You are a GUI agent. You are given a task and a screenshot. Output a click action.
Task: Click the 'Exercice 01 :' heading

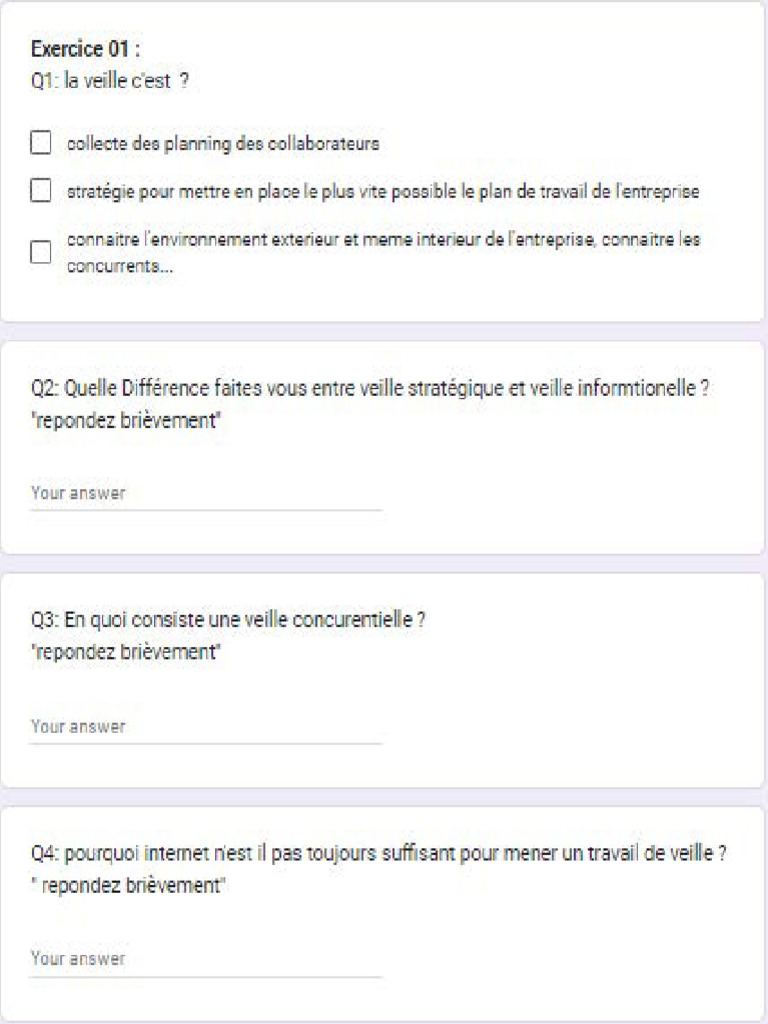(85, 49)
